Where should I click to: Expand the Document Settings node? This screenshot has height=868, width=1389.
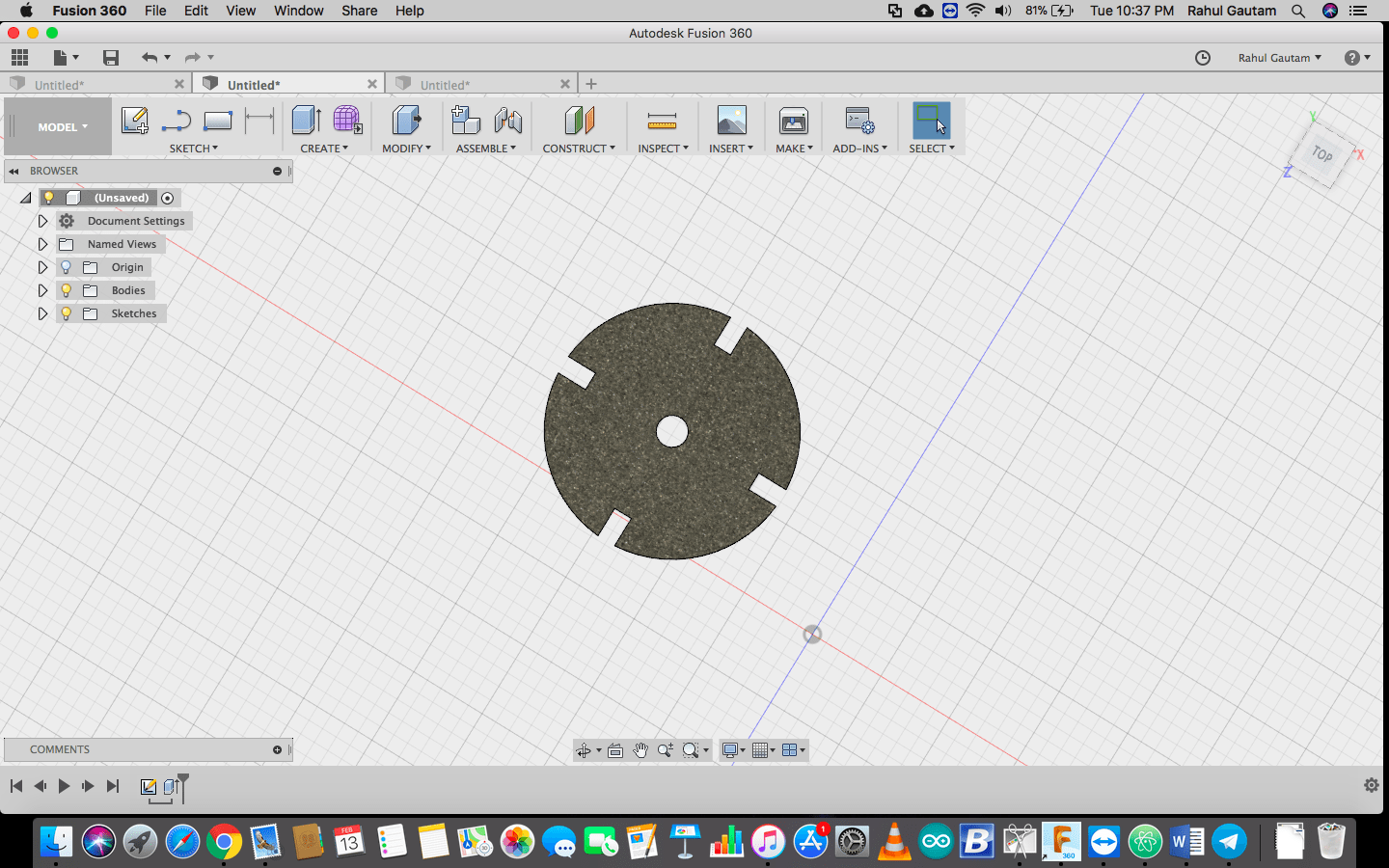click(x=42, y=221)
